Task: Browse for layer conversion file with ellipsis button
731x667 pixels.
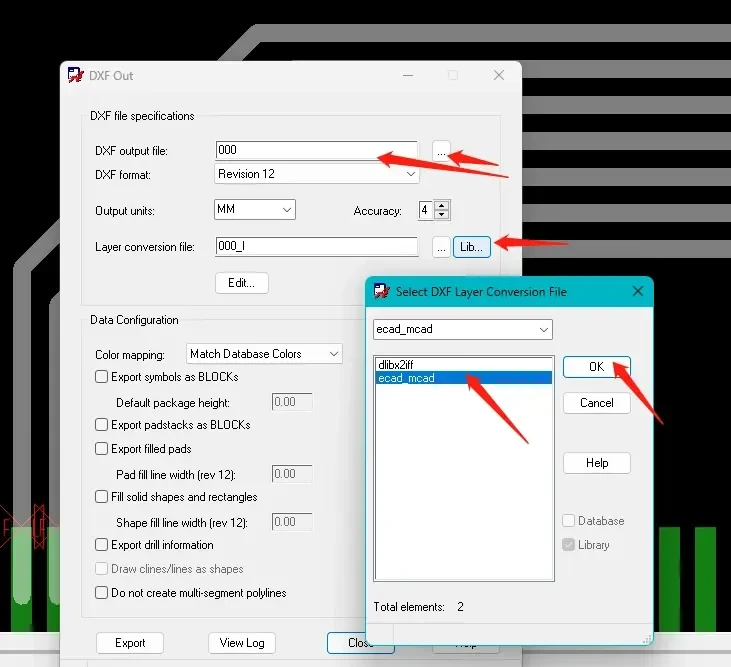Action: [x=441, y=246]
